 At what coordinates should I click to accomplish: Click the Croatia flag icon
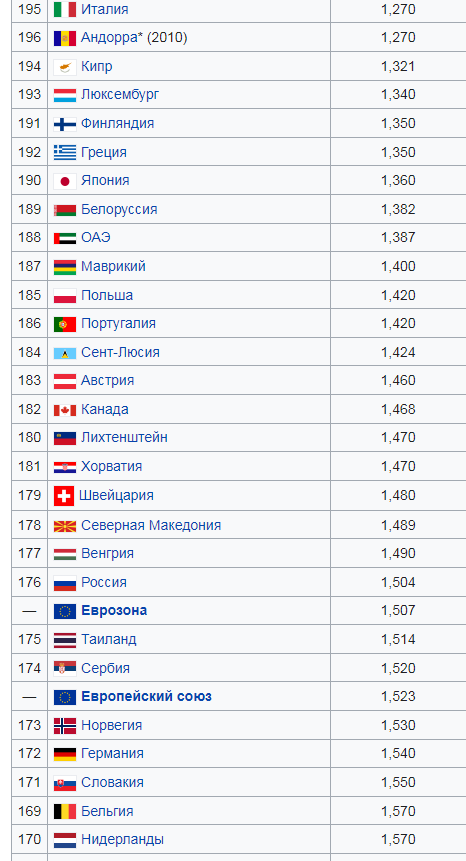(x=65, y=467)
